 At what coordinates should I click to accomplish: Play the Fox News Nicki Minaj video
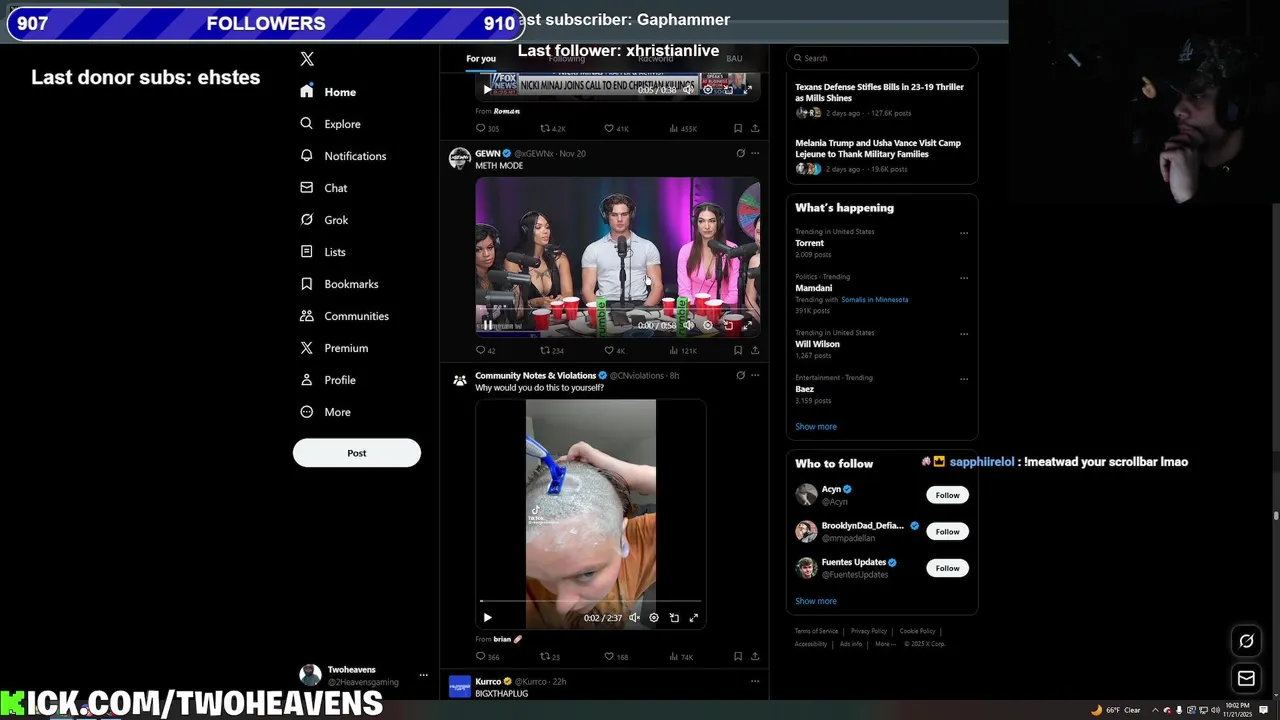[487, 89]
